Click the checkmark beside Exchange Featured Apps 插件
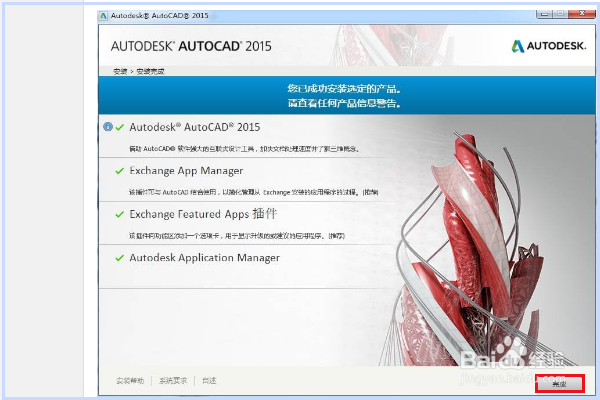The height and width of the screenshot is (400, 600). click(x=120, y=214)
